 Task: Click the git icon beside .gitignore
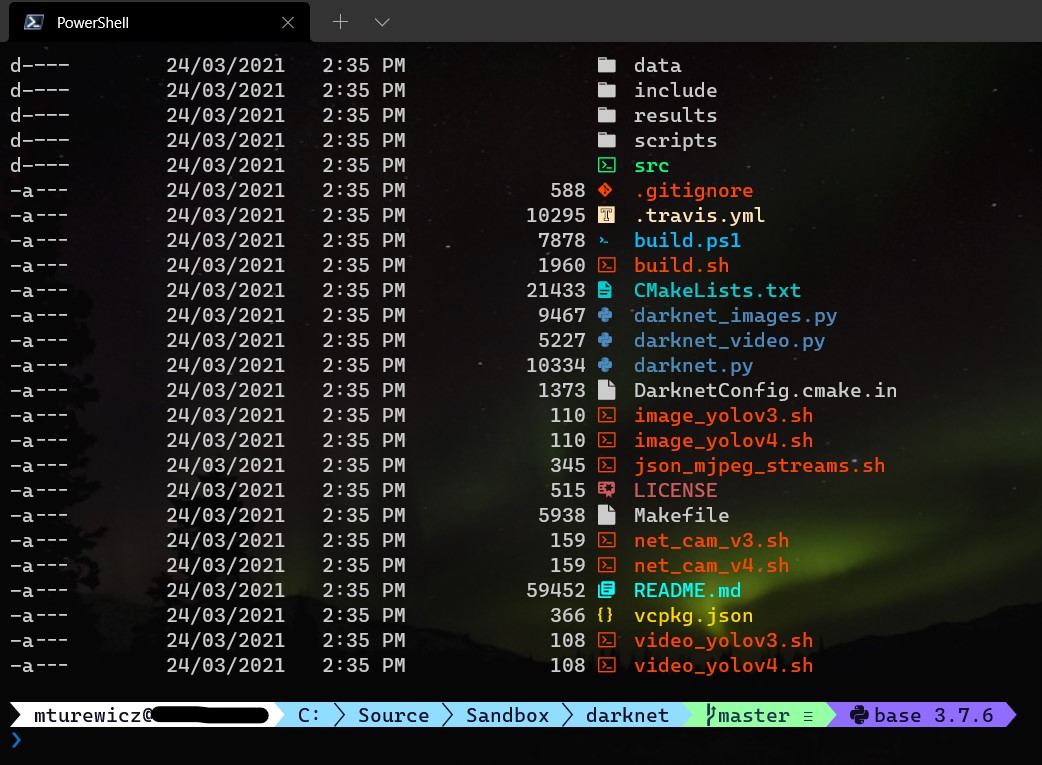click(605, 190)
